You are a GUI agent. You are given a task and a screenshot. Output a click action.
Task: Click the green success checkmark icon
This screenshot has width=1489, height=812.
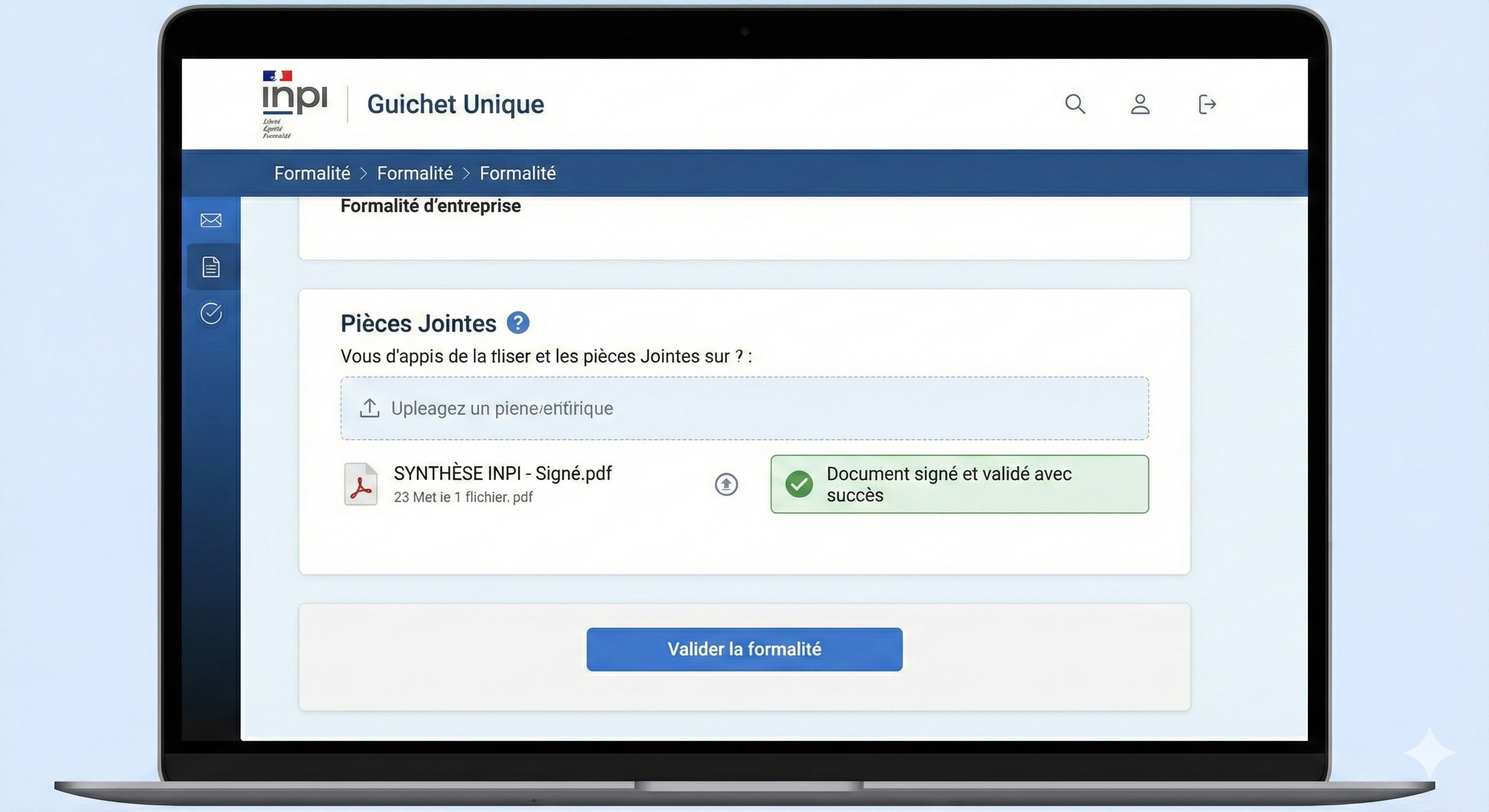[799, 484]
